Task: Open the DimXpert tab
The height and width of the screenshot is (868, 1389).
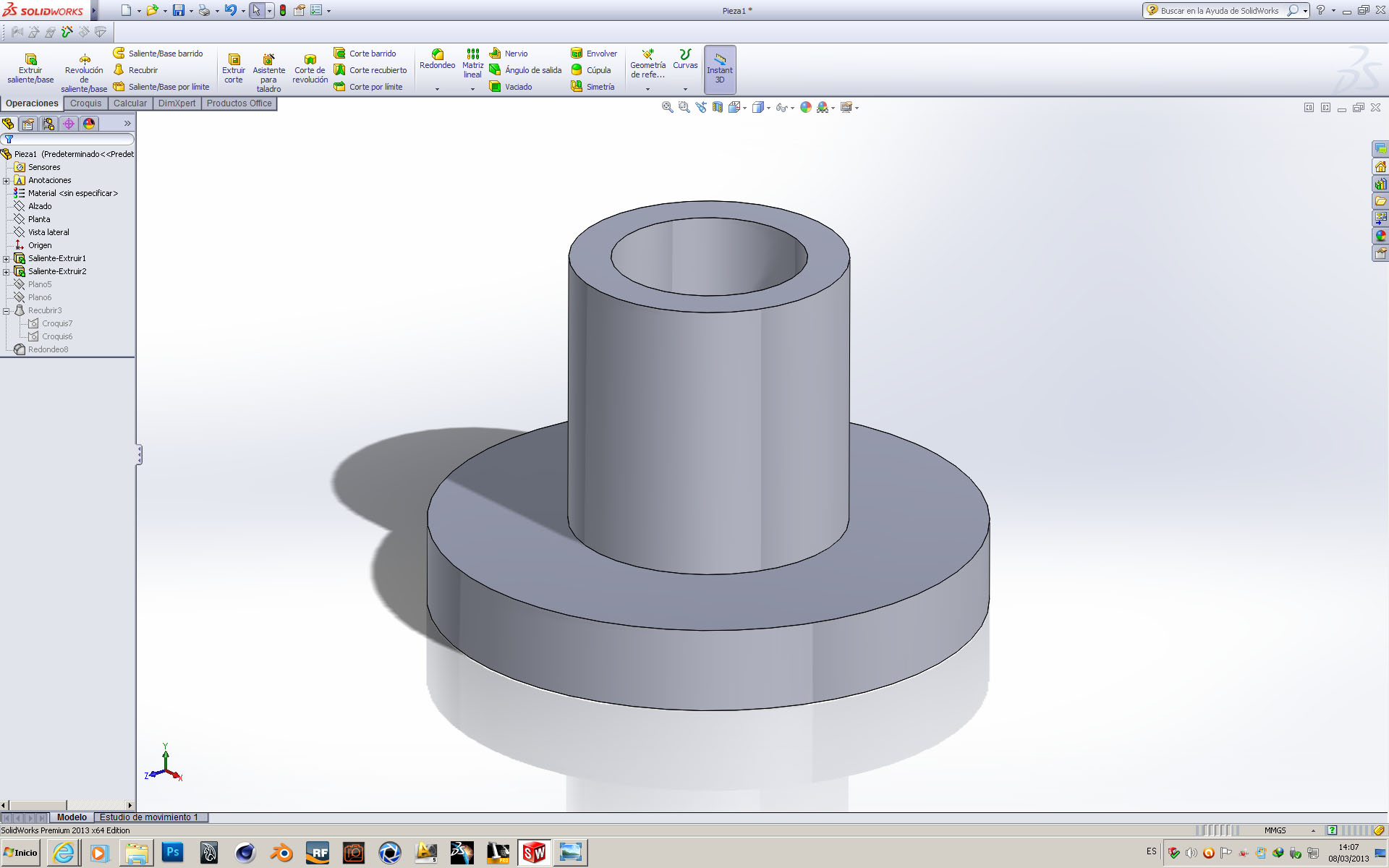Action: pos(177,103)
